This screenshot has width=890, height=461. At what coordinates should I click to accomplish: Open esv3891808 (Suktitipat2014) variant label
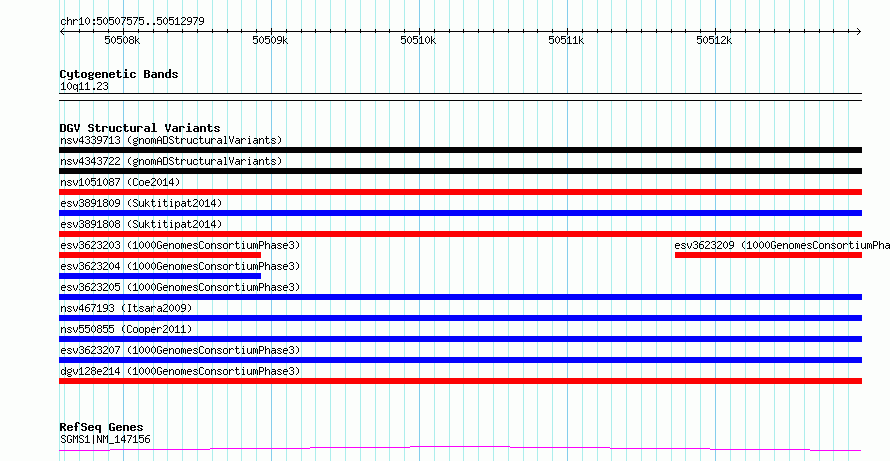click(x=141, y=224)
